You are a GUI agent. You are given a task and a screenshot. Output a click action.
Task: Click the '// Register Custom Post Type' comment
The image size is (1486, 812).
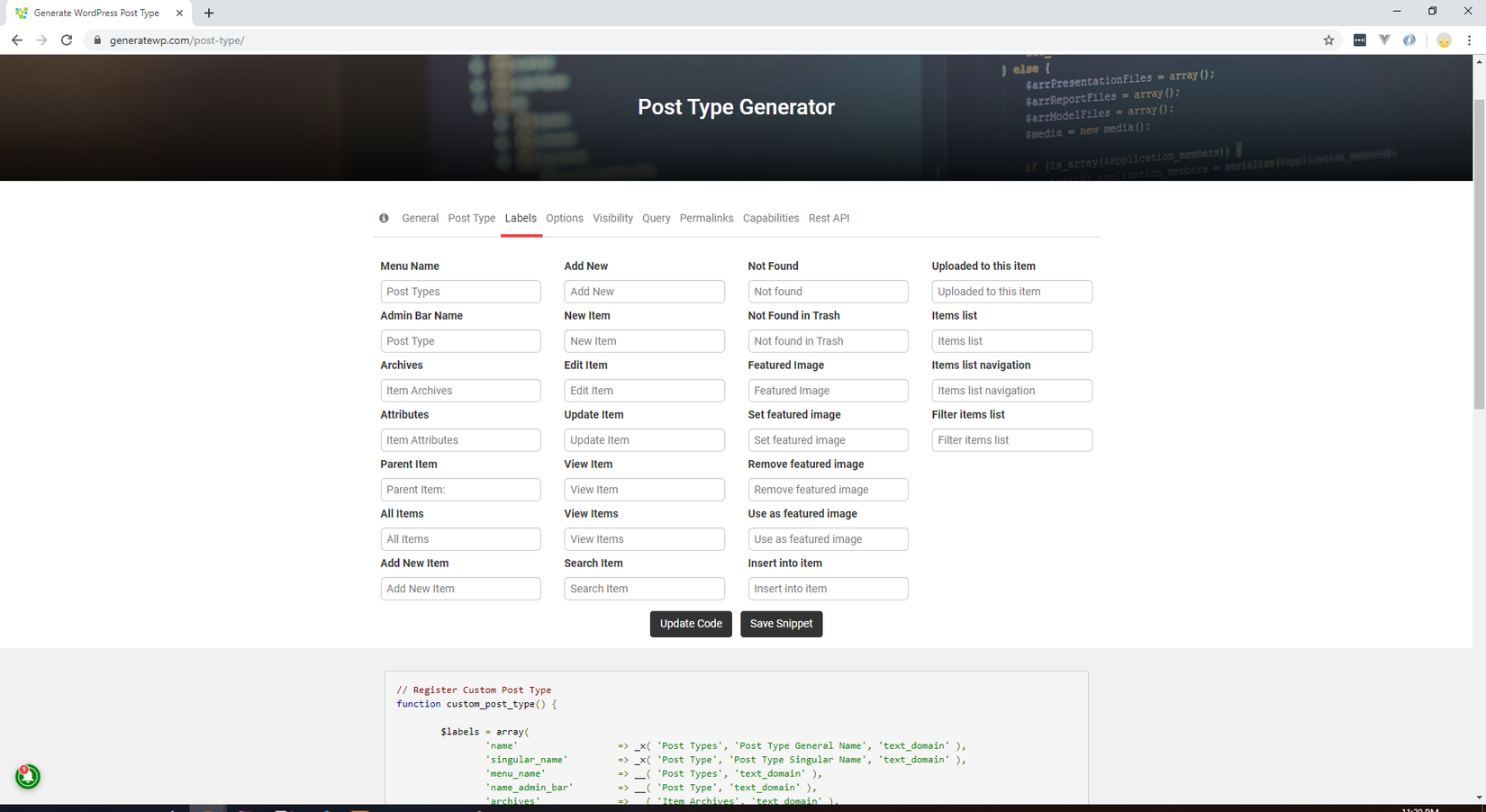pyautogui.click(x=474, y=690)
